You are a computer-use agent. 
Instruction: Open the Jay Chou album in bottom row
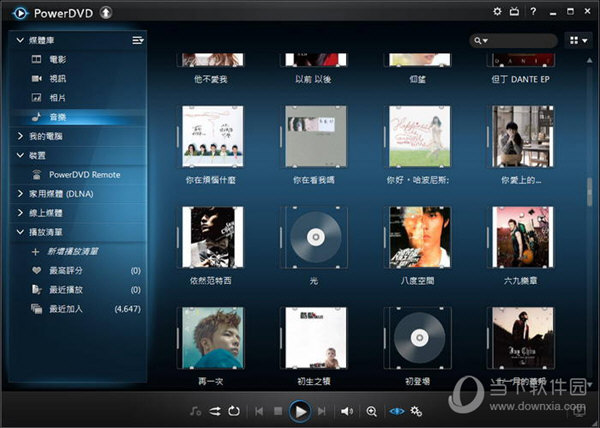click(x=522, y=338)
